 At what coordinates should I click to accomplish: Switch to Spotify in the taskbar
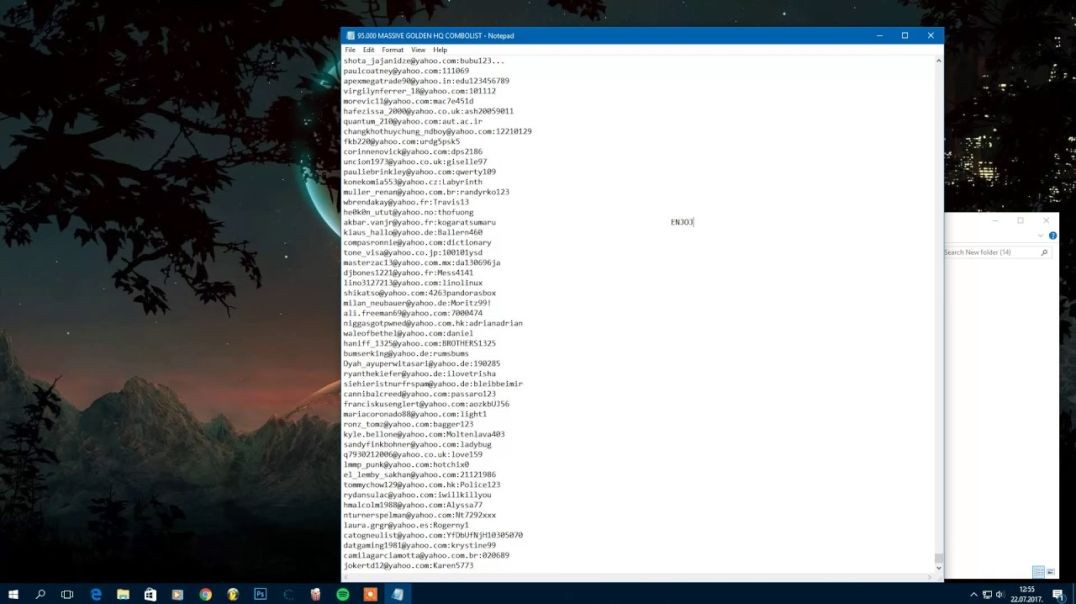point(342,594)
